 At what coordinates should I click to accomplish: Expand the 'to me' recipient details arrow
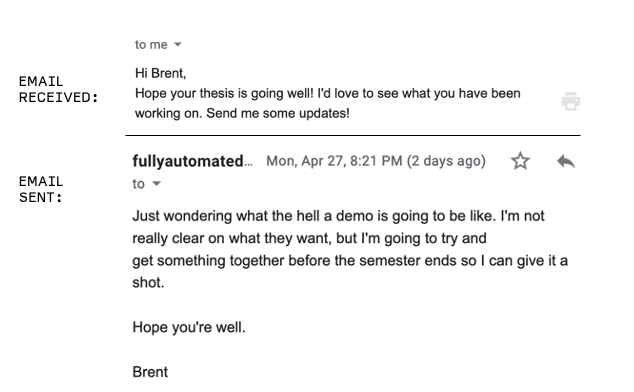178,44
